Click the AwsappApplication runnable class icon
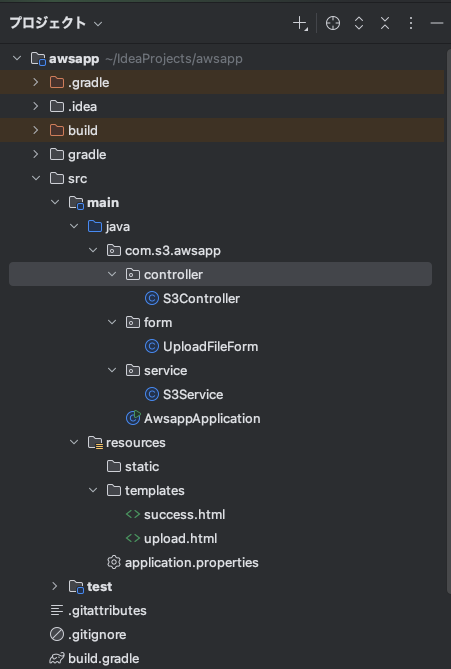Image resolution: width=451 pixels, height=669 pixels. (133, 418)
